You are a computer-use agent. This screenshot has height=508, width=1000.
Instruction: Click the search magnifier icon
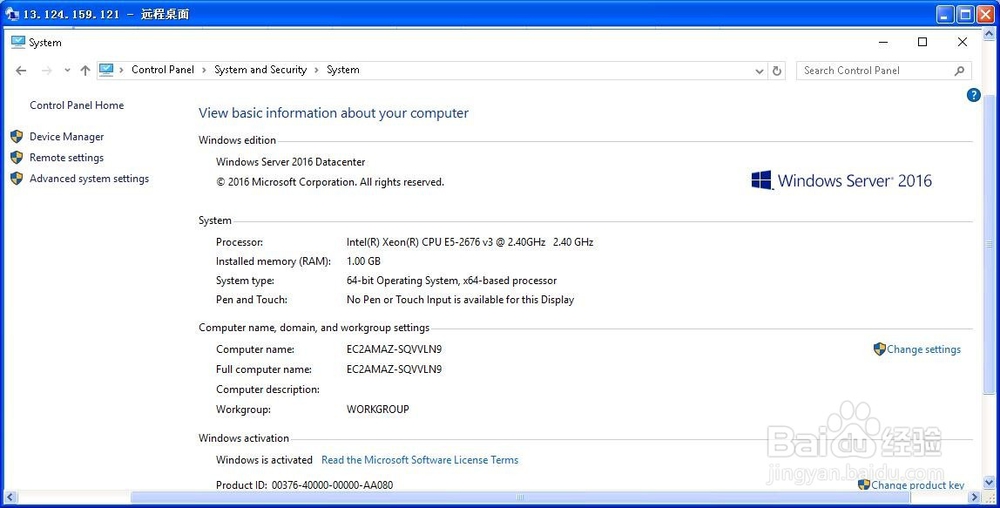pos(960,71)
